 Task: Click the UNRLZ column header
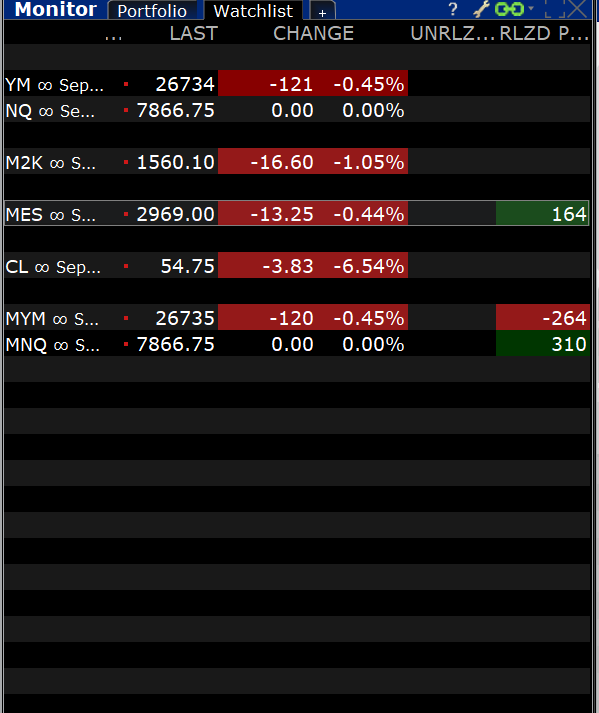click(x=452, y=34)
